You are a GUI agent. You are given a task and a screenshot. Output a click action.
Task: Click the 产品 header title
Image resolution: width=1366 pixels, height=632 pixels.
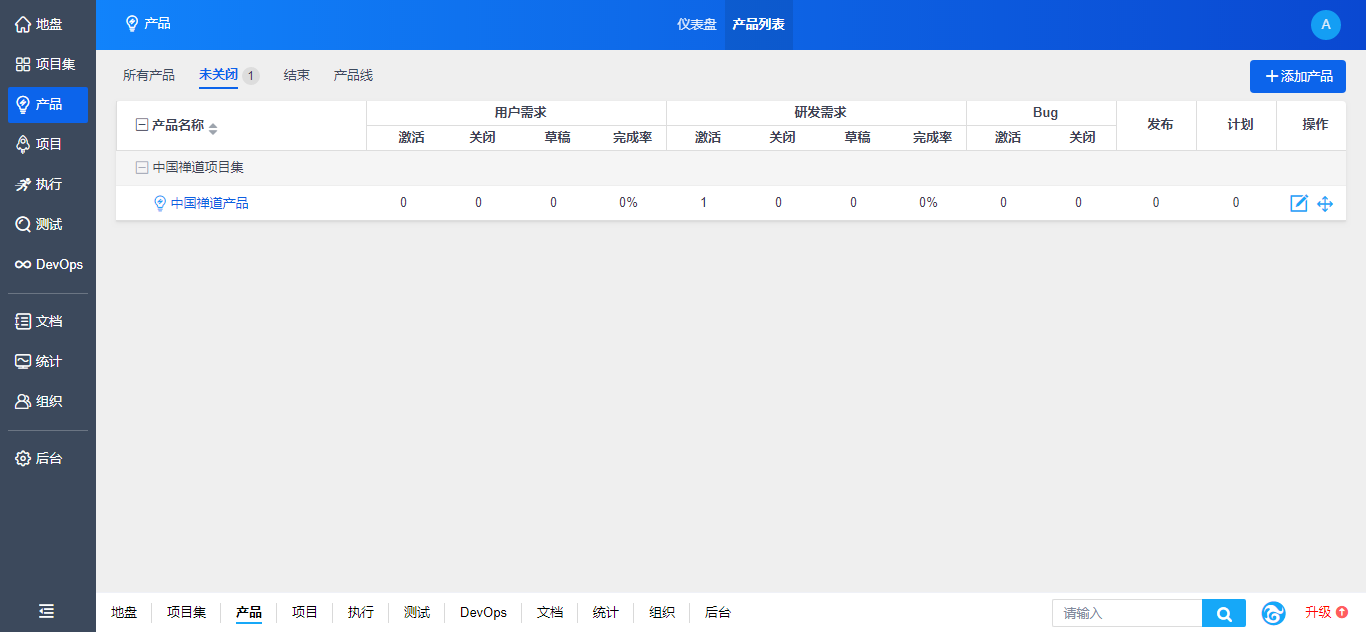tap(147, 23)
